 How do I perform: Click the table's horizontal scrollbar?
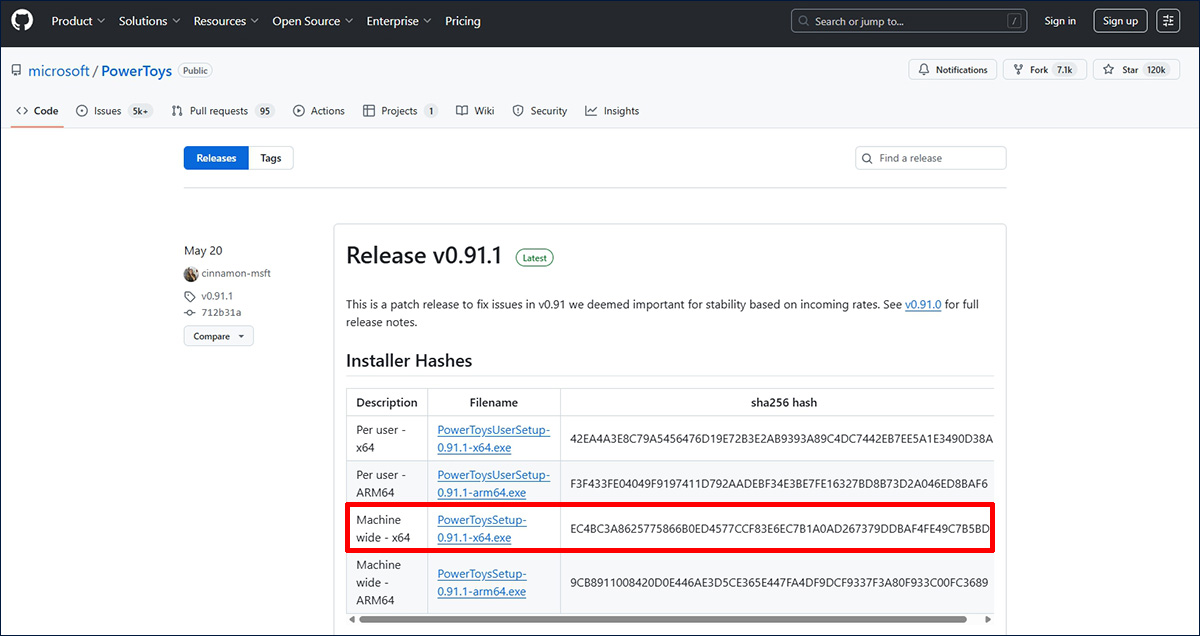coord(662,620)
